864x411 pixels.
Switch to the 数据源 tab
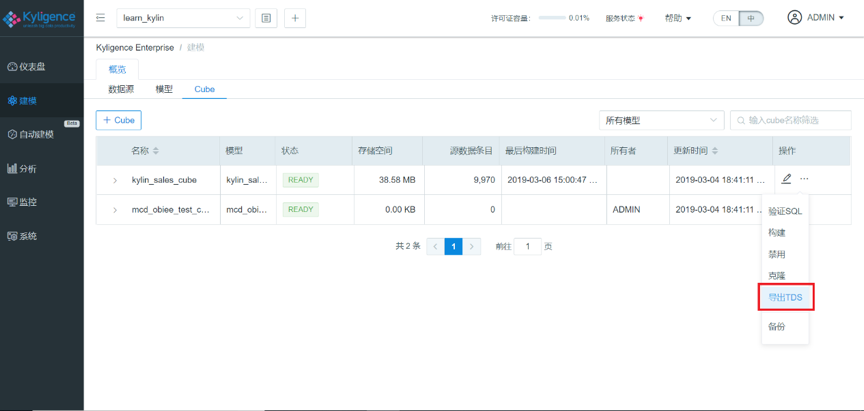(122, 89)
